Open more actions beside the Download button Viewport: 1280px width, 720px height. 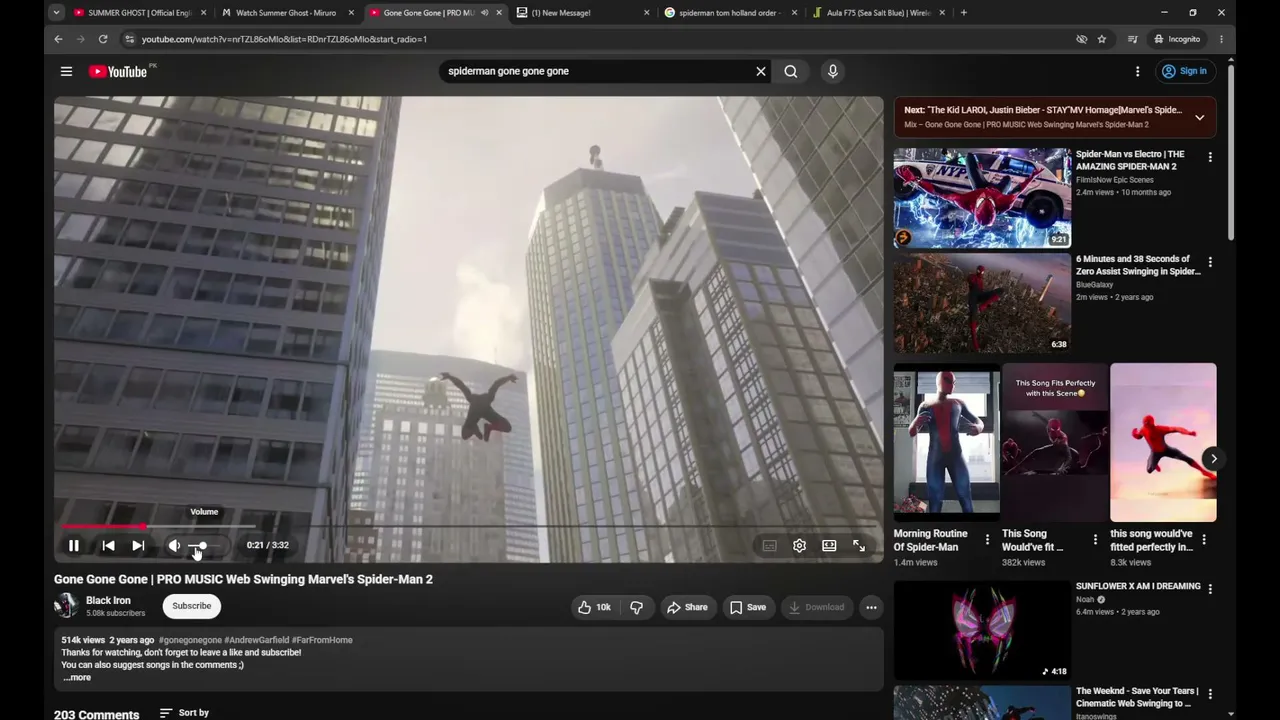click(871, 607)
